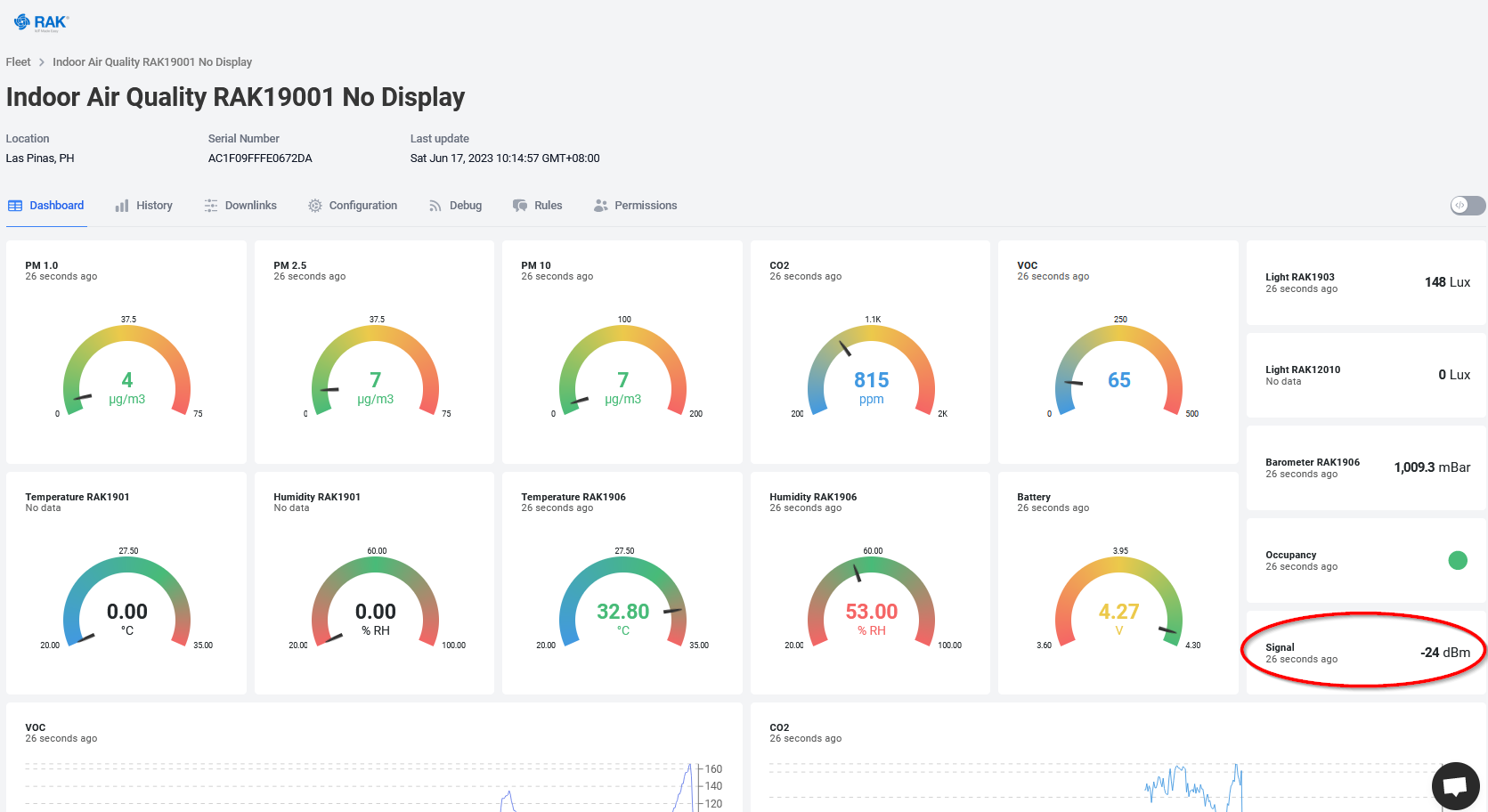This screenshot has width=1488, height=812.
Task: Click the Downlinks sliders icon
Action: pos(211,206)
